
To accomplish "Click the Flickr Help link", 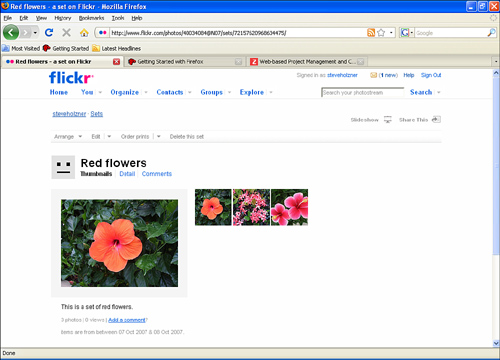I will (x=409, y=75).
